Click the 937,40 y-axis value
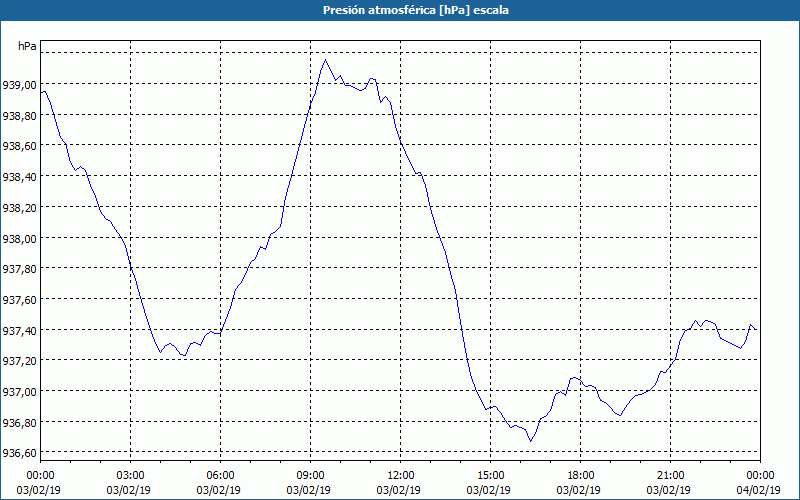The image size is (800, 500). click(x=19, y=331)
